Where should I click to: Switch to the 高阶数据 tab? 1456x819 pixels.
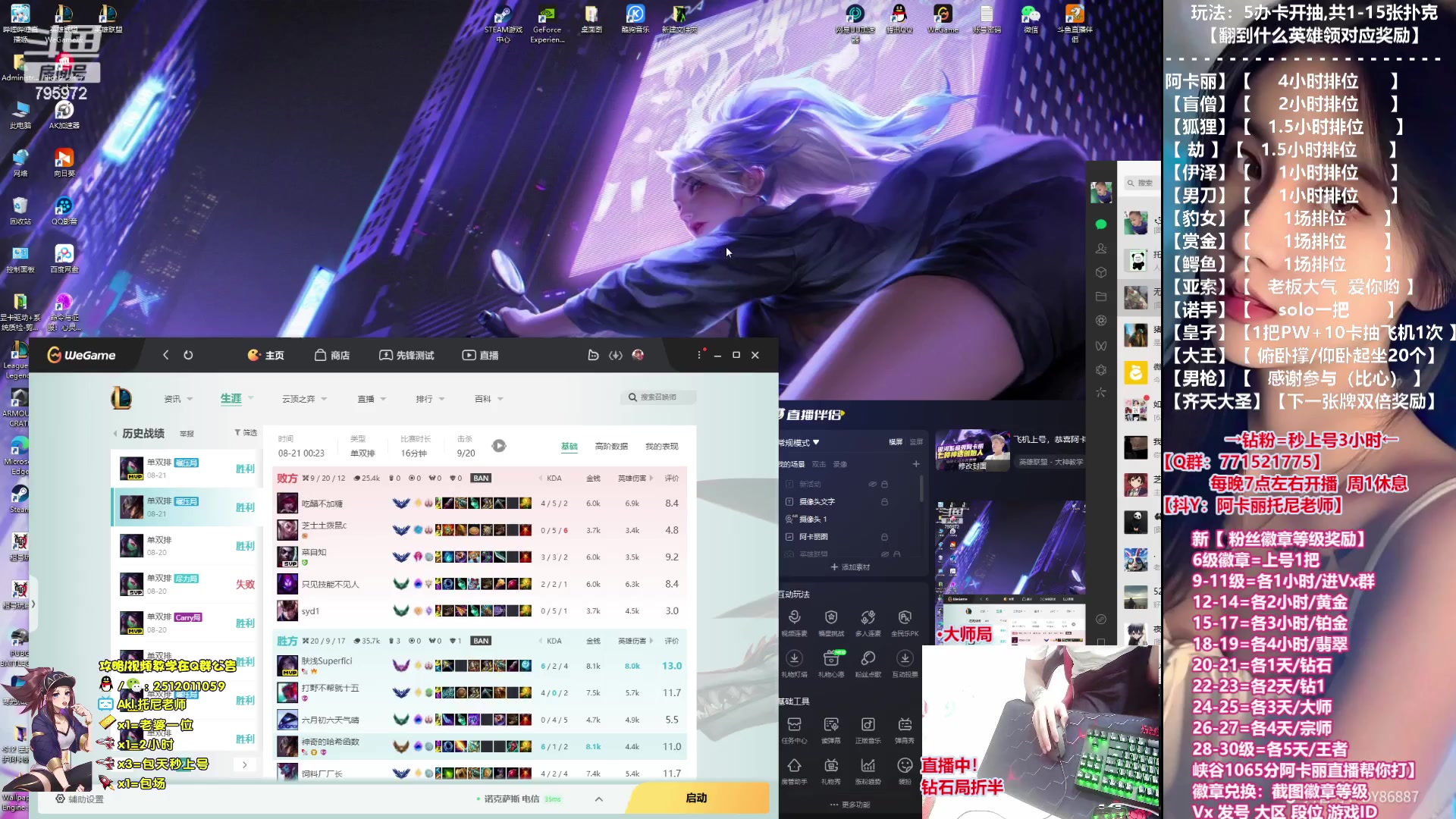pos(610,446)
